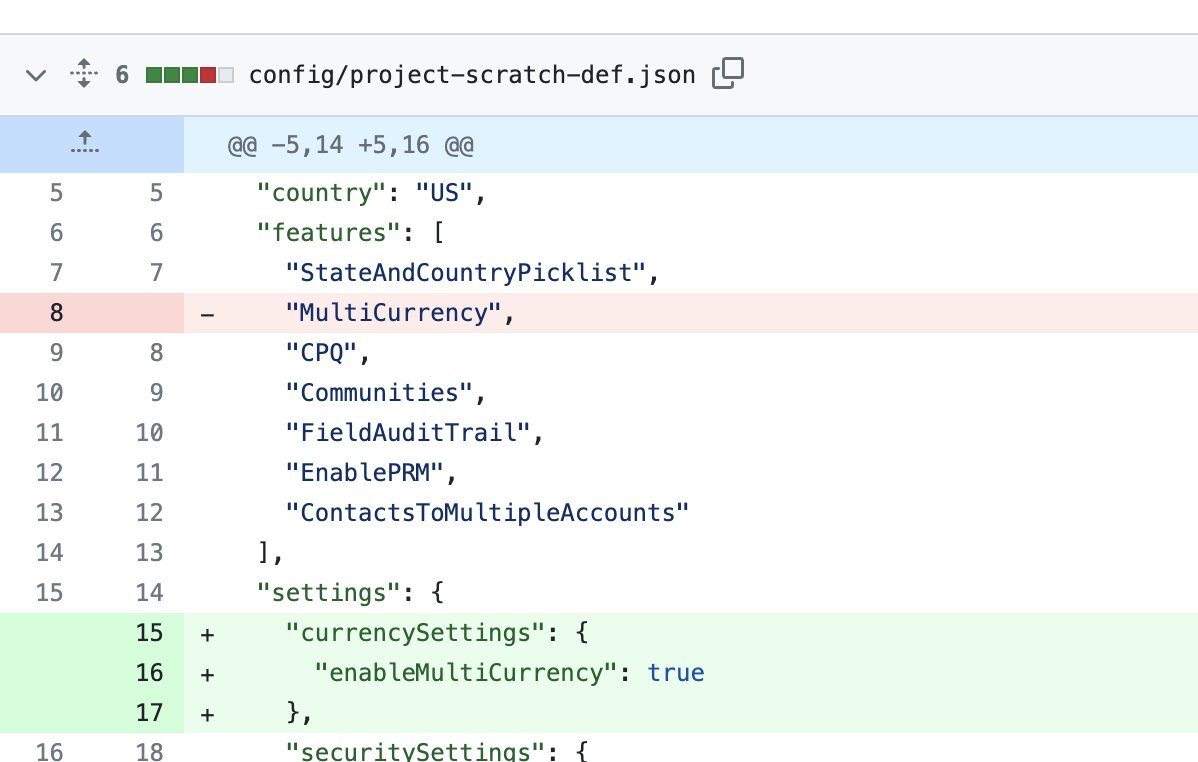Expand all lines of the file diff
Screen dimensions: 1198x762
pos(84,74)
